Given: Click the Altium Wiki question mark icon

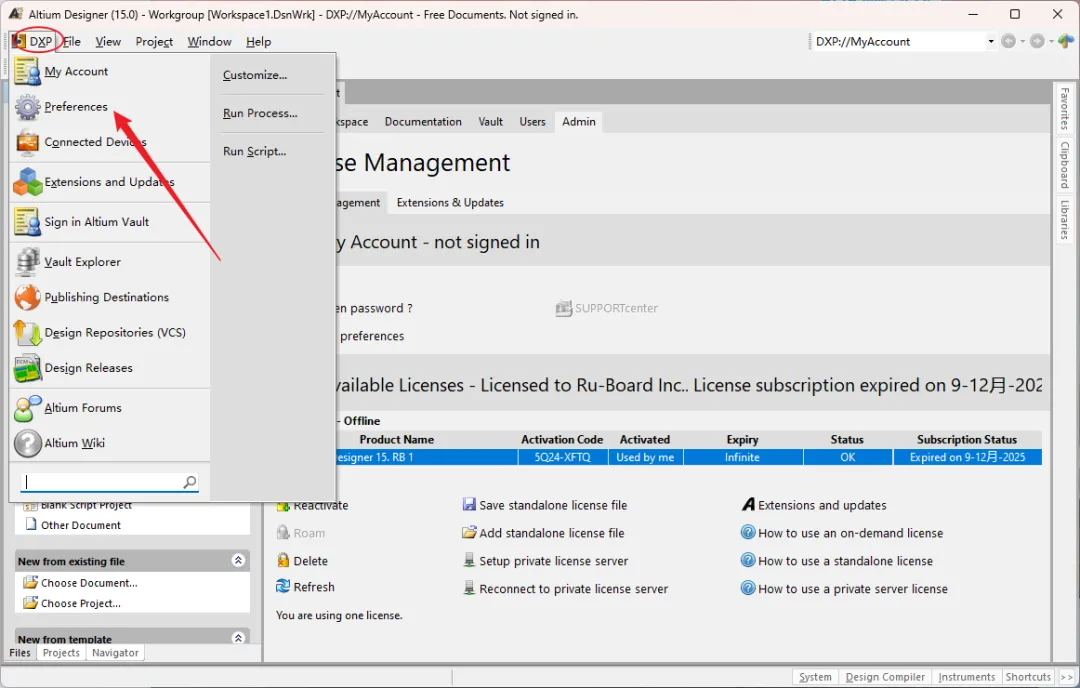Looking at the screenshot, I should [x=28, y=444].
